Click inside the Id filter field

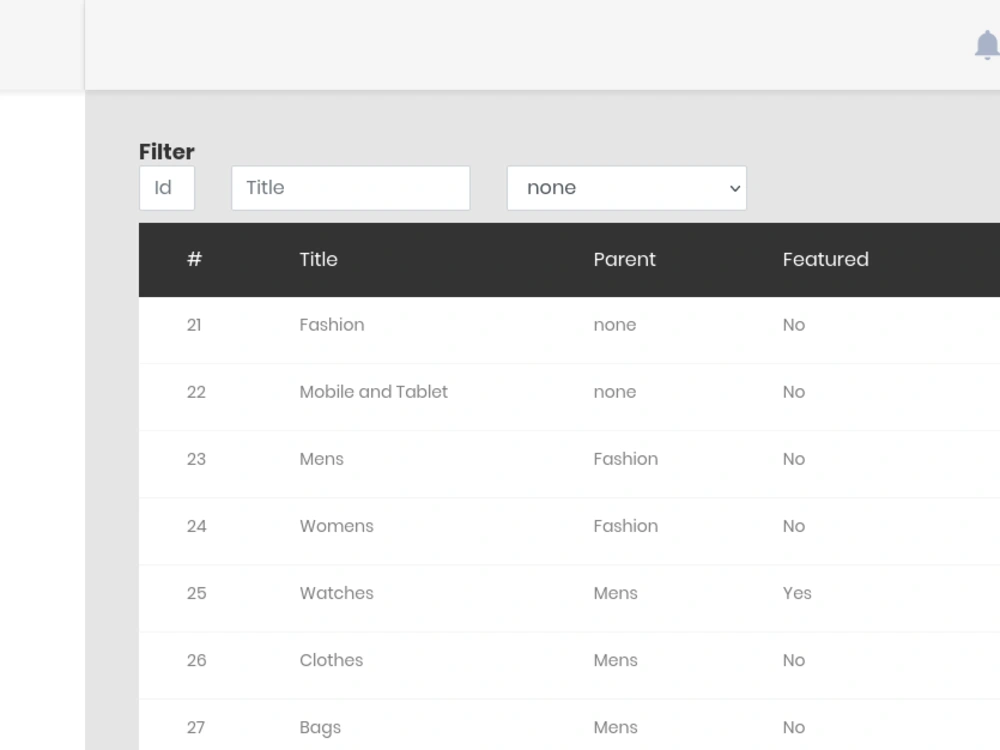166,188
